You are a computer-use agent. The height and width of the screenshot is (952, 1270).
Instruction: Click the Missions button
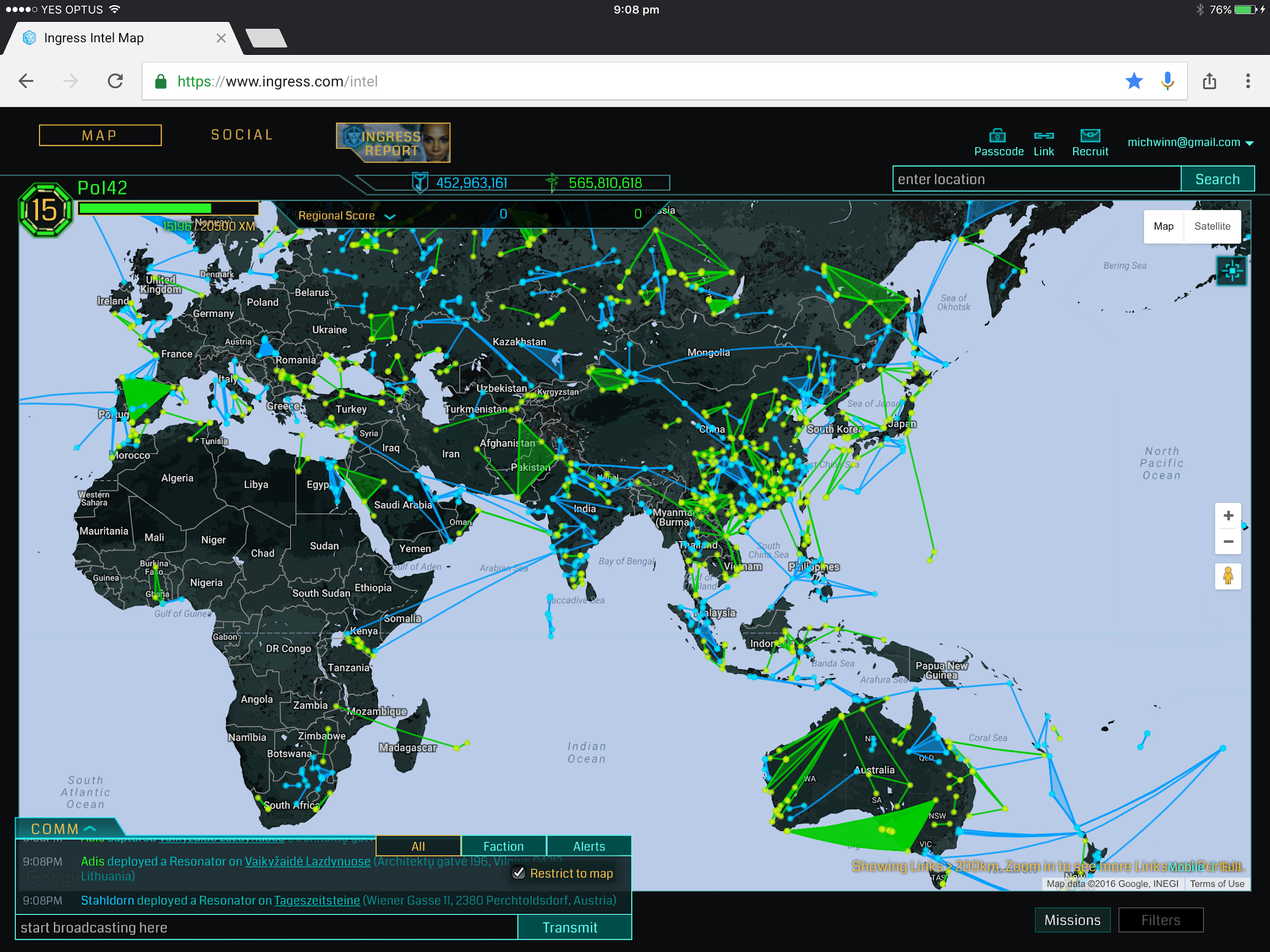coord(1071,920)
